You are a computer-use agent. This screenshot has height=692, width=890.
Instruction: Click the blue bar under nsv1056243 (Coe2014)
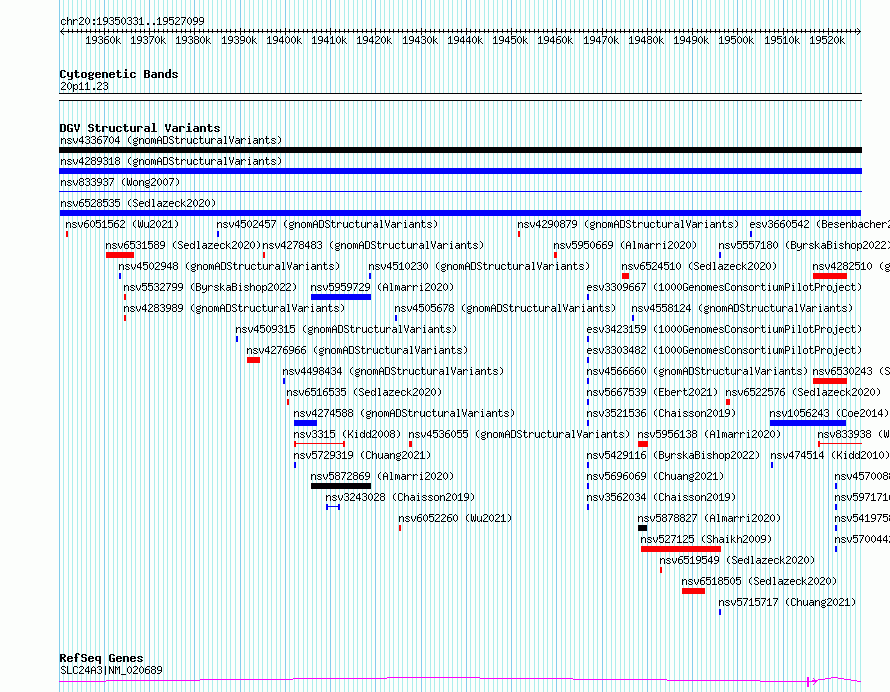click(x=808, y=423)
